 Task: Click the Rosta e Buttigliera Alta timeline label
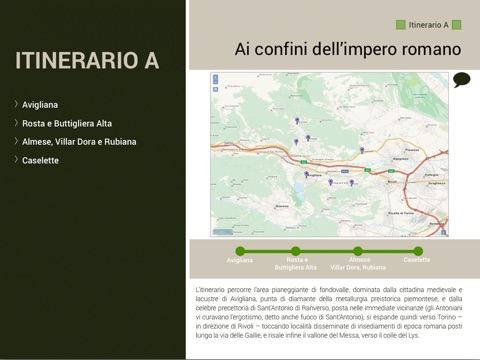pyautogui.click(x=296, y=264)
